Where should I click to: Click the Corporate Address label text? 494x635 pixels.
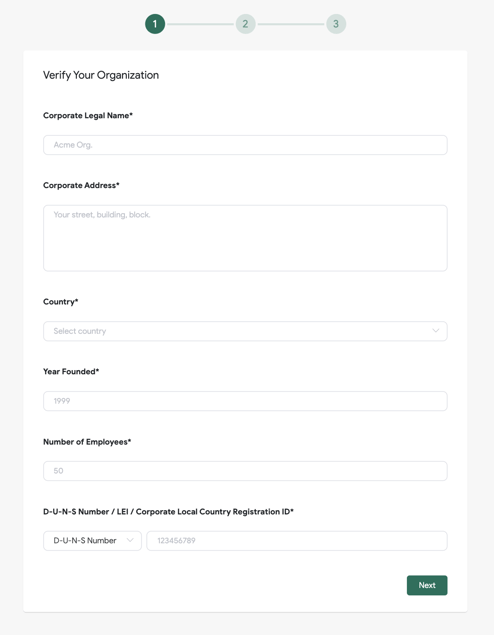click(x=81, y=185)
